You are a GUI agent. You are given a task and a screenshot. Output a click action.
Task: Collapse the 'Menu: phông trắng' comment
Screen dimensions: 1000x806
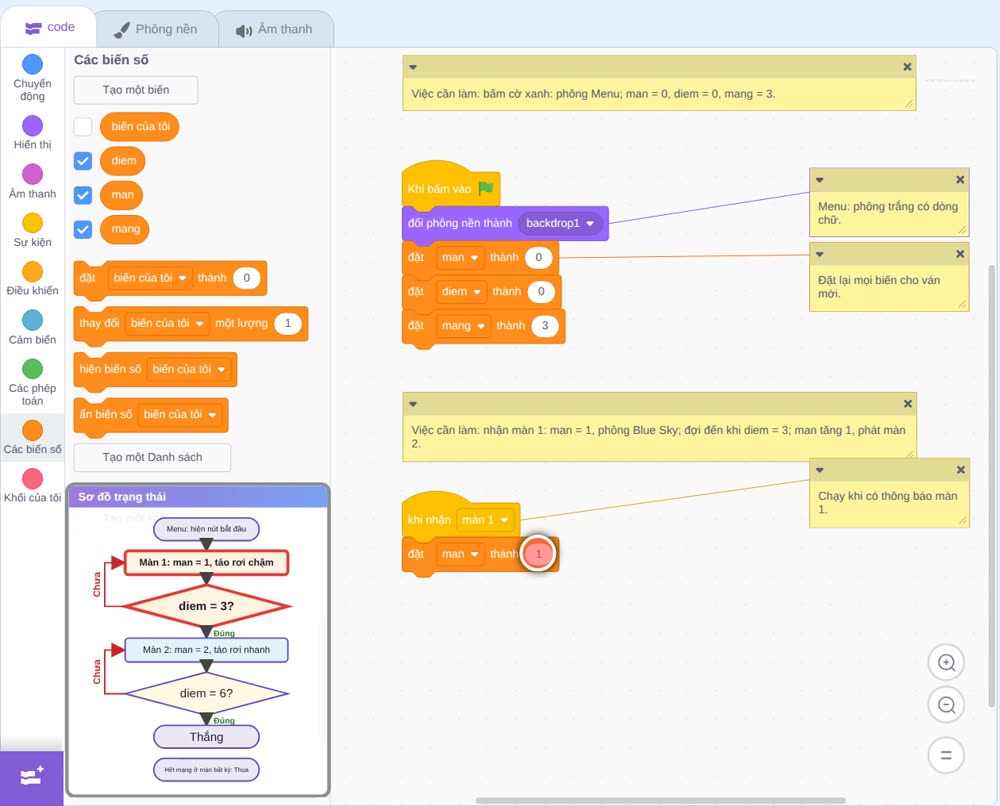point(820,180)
